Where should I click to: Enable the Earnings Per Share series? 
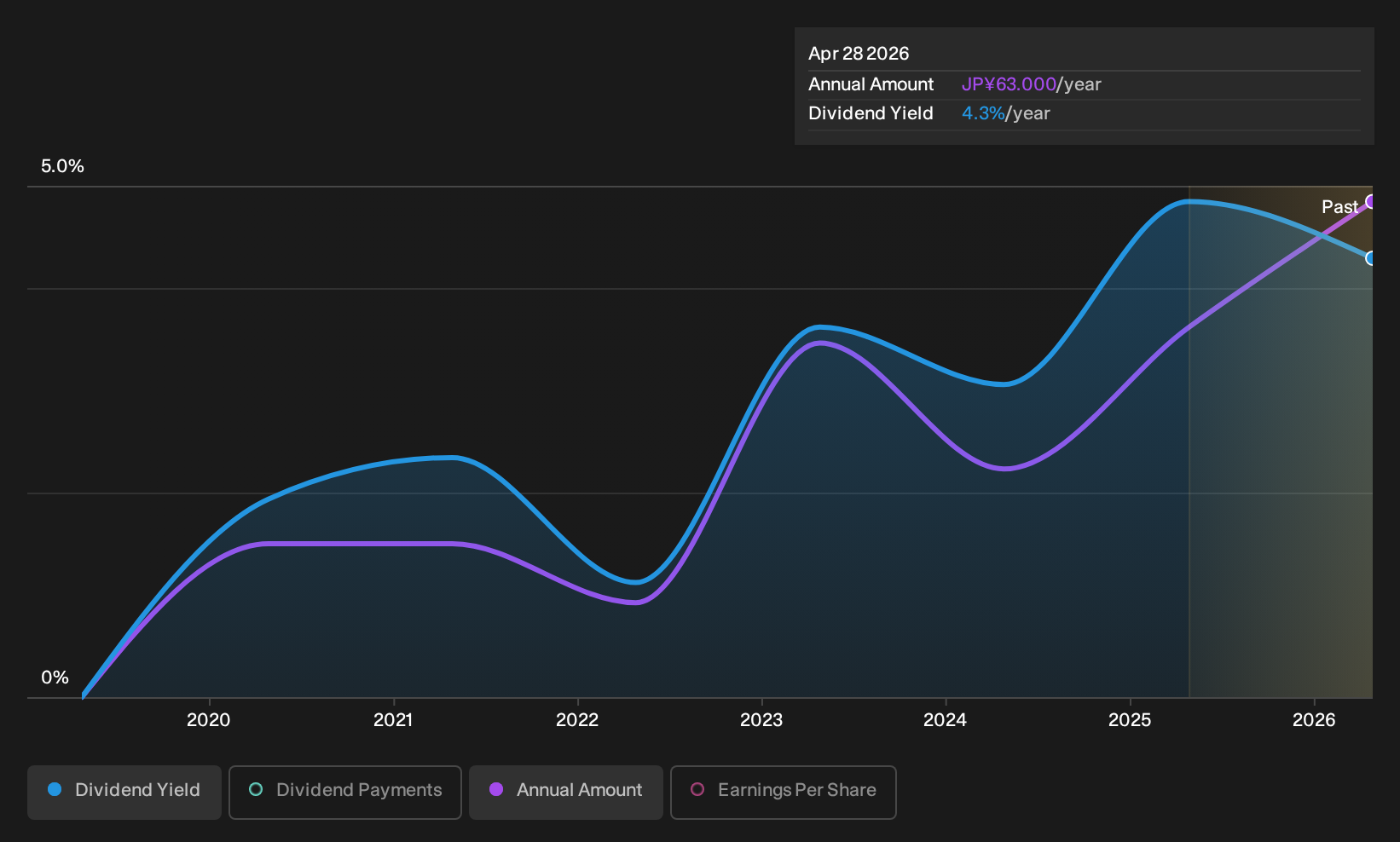[784, 792]
